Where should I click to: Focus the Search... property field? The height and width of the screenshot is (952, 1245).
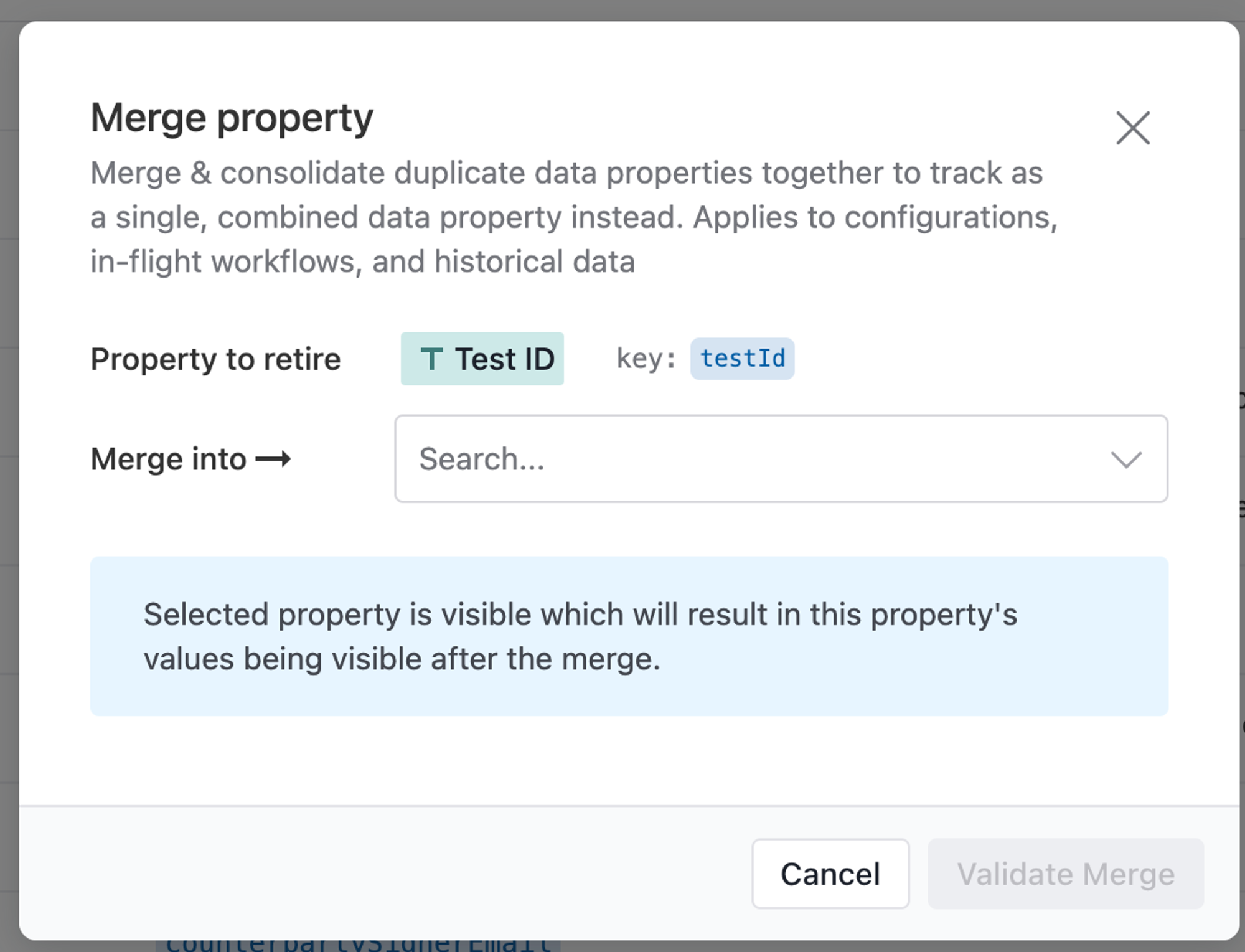click(781, 459)
